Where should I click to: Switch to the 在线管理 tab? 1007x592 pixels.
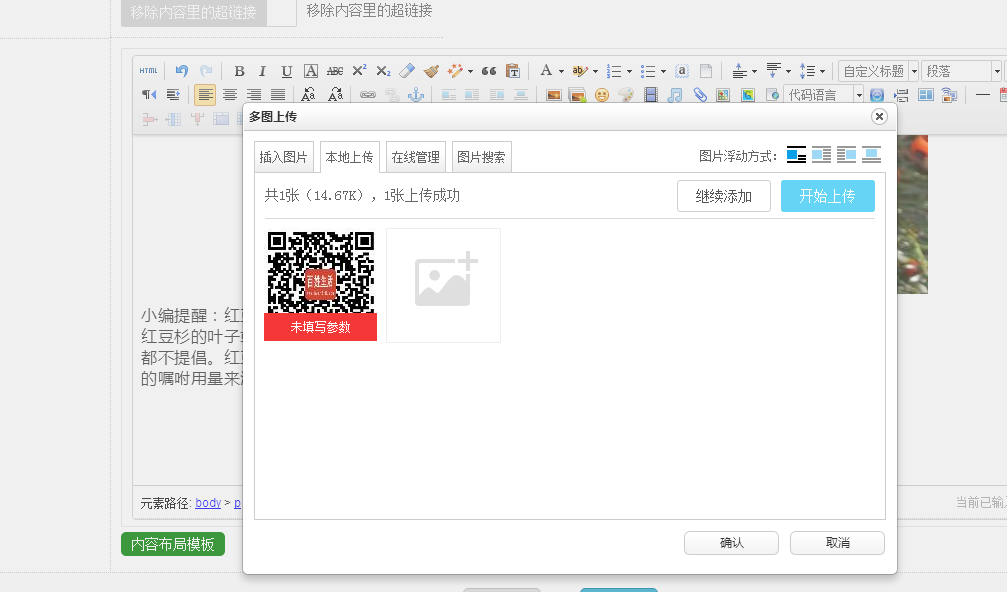coord(415,157)
